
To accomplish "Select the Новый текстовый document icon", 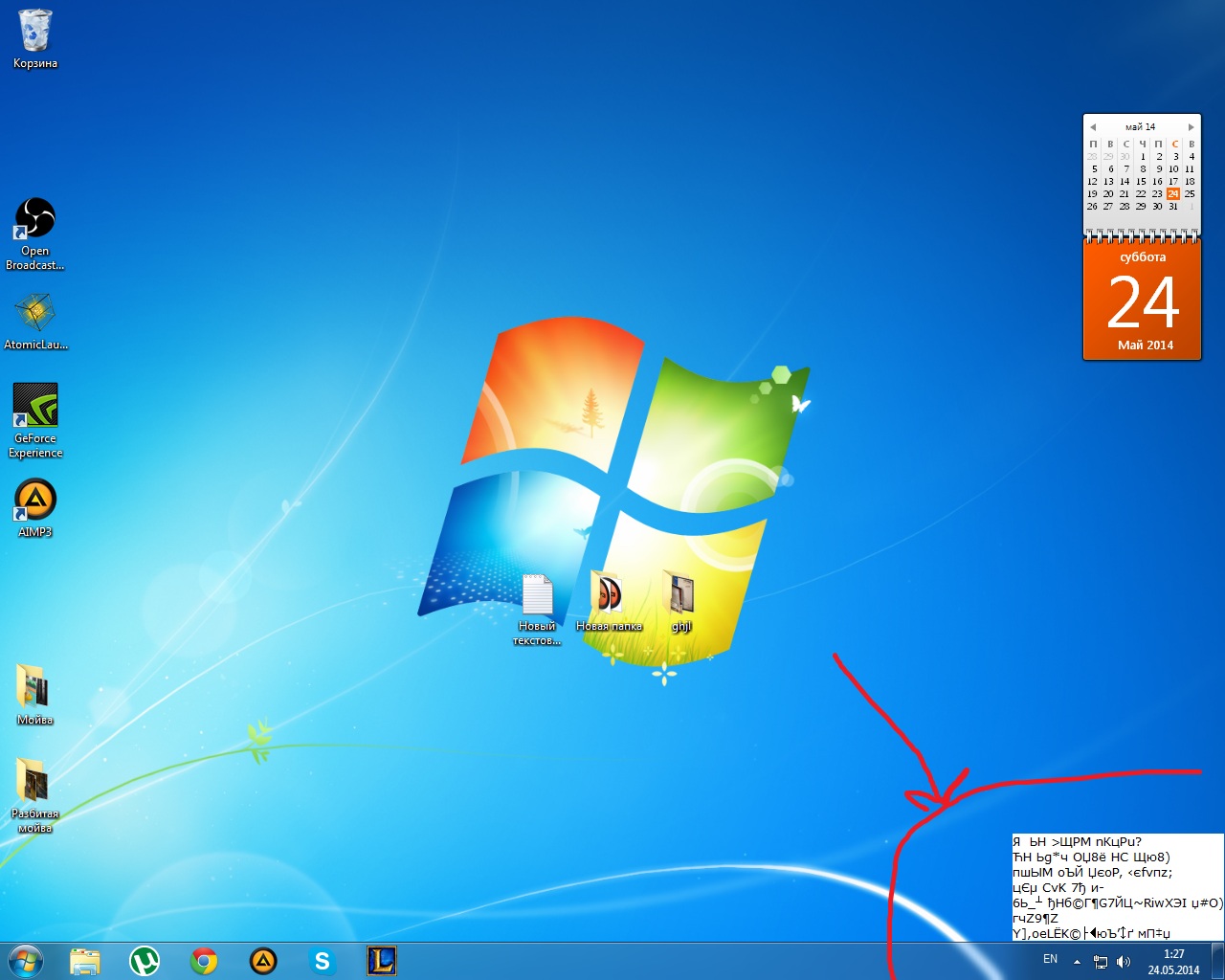I will [x=537, y=609].
